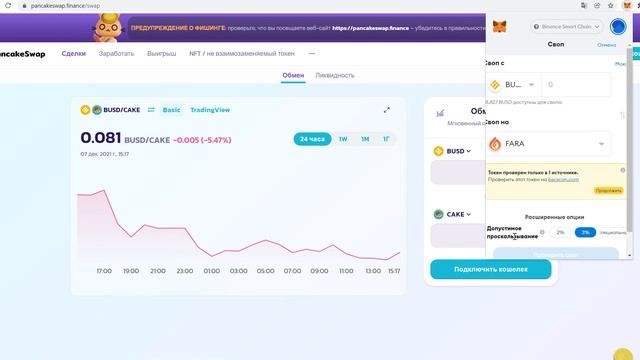Open the Binance Smart Chain network dropdown
The image size is (640, 360).
(567, 27)
